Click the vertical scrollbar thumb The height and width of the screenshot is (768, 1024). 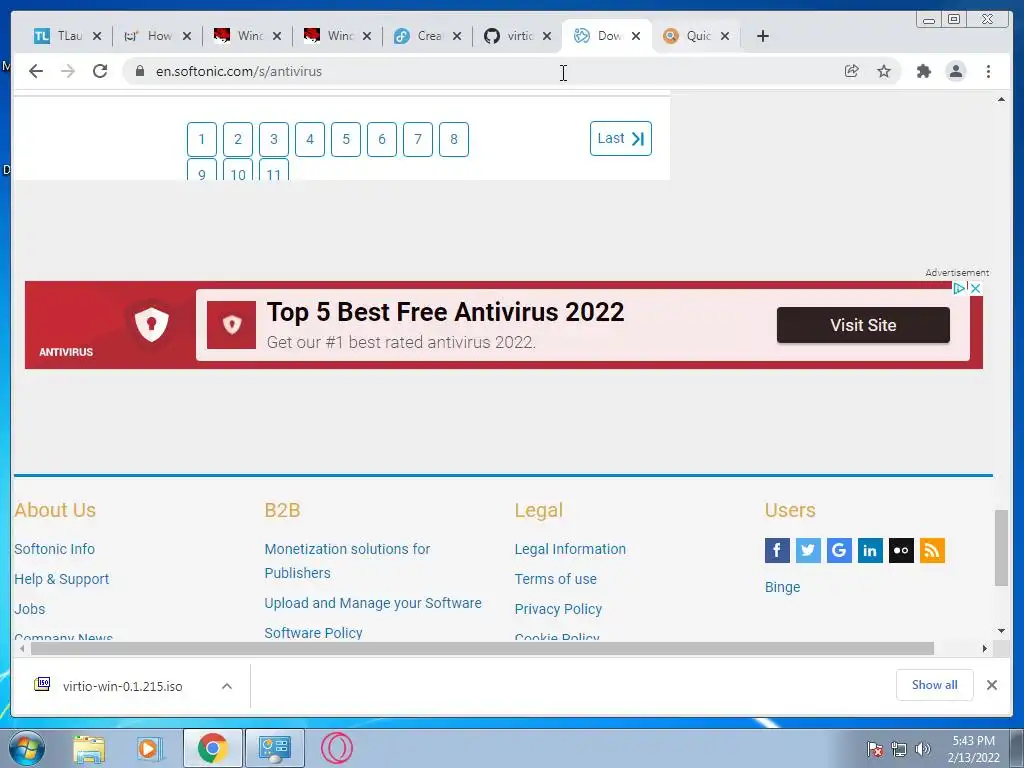[1001, 548]
